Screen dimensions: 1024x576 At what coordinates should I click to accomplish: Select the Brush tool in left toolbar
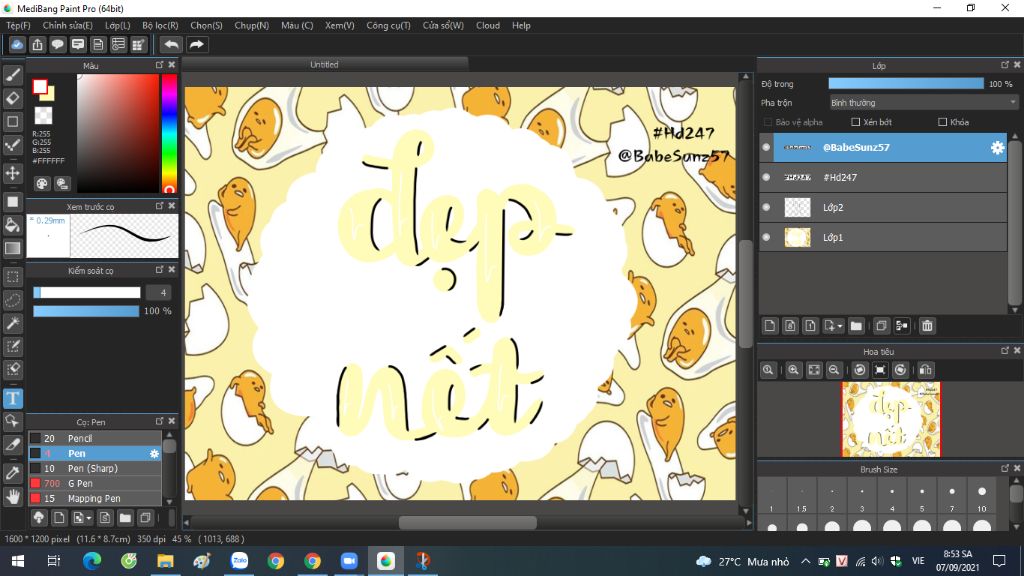click(x=12, y=76)
